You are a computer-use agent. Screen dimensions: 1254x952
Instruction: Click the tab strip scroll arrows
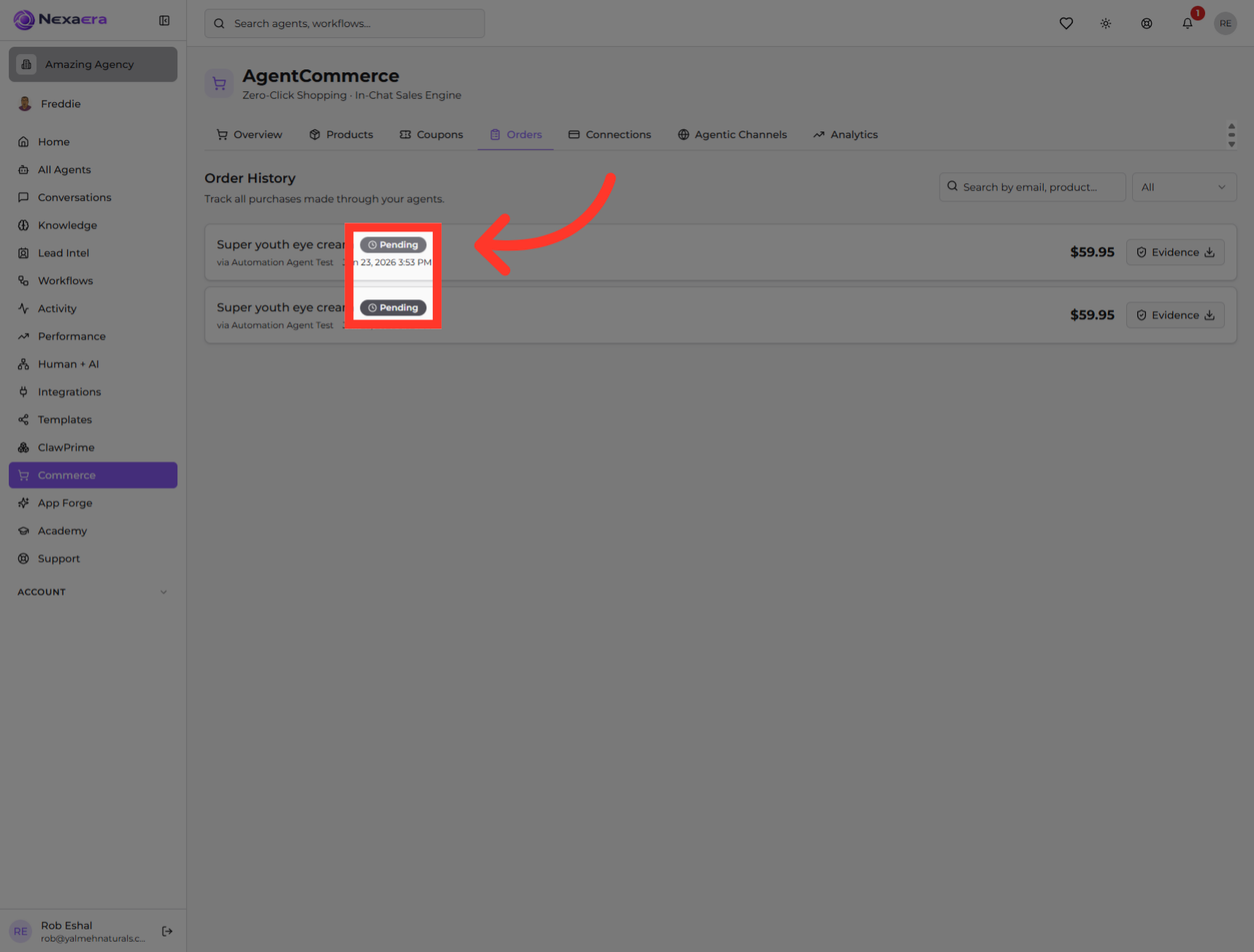pyautogui.click(x=1231, y=135)
